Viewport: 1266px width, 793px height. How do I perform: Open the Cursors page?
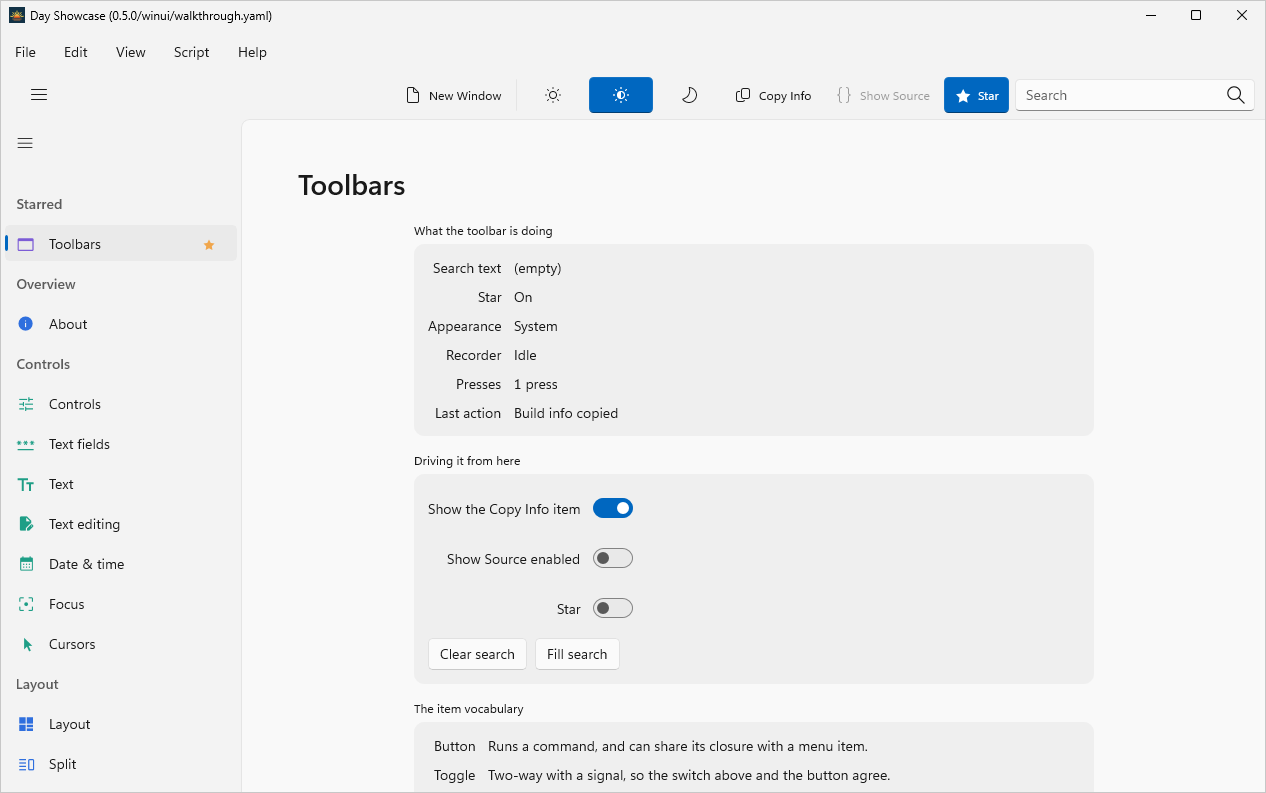point(121,644)
